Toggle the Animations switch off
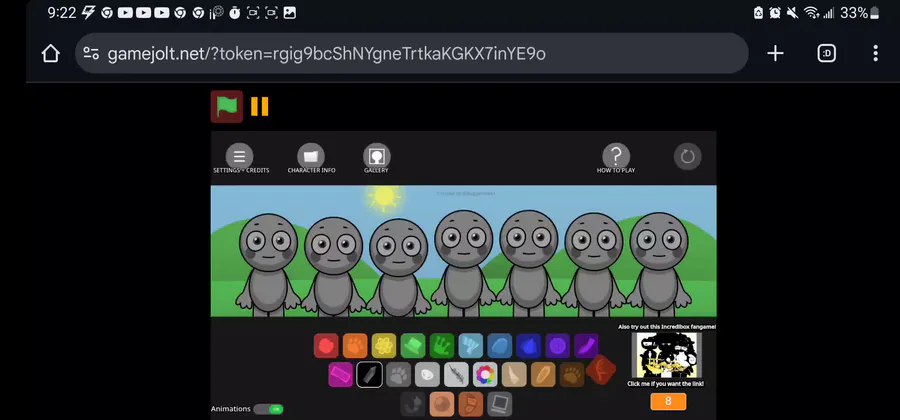Screen dimensions: 900x420 (x=269, y=409)
